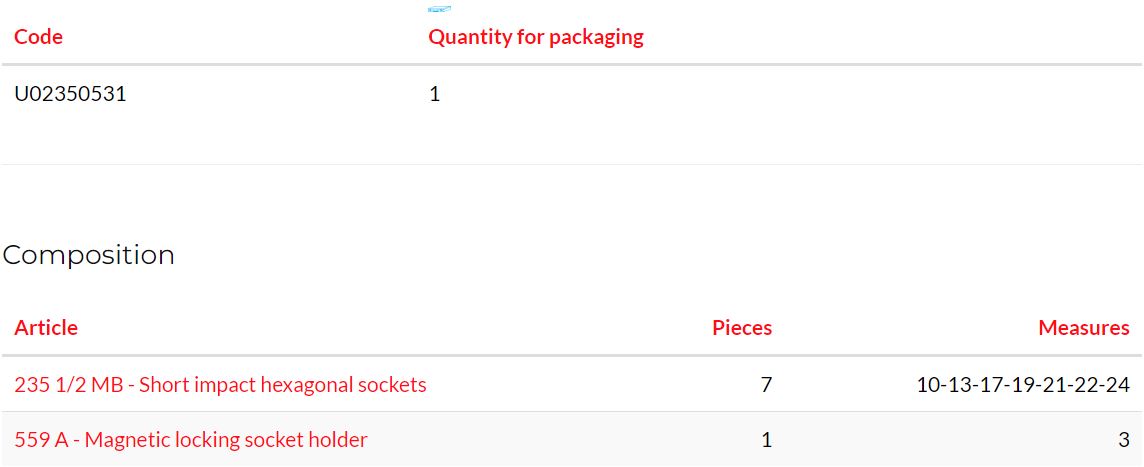
Task: Select the Quantity for packaging column header
Action: [x=536, y=37]
